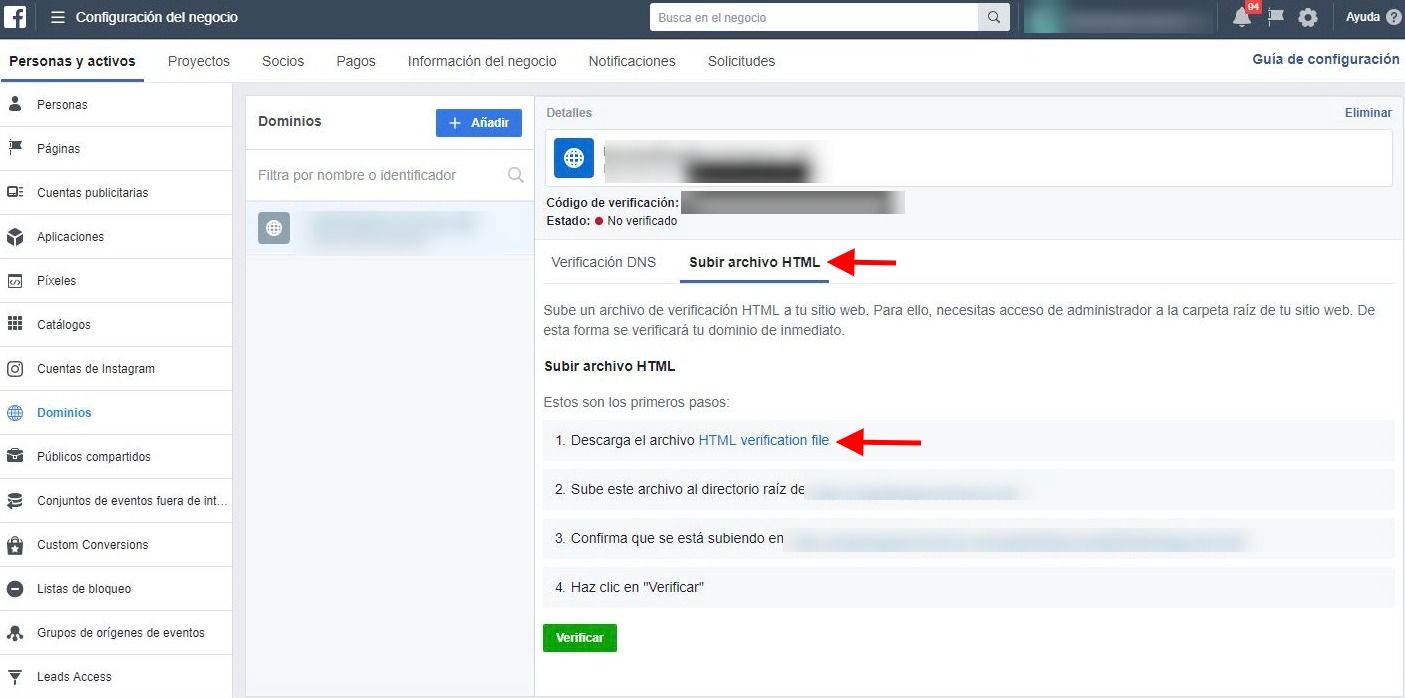The height and width of the screenshot is (698, 1405).
Task: Click the blue globe icon in Detalles panel
Action: tap(574, 158)
